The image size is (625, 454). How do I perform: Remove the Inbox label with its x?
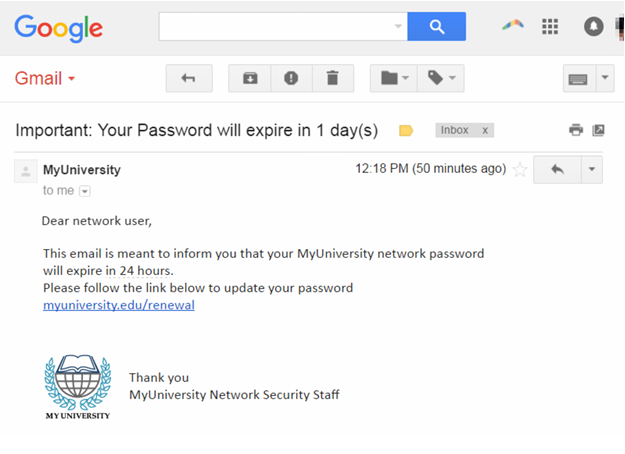(485, 130)
